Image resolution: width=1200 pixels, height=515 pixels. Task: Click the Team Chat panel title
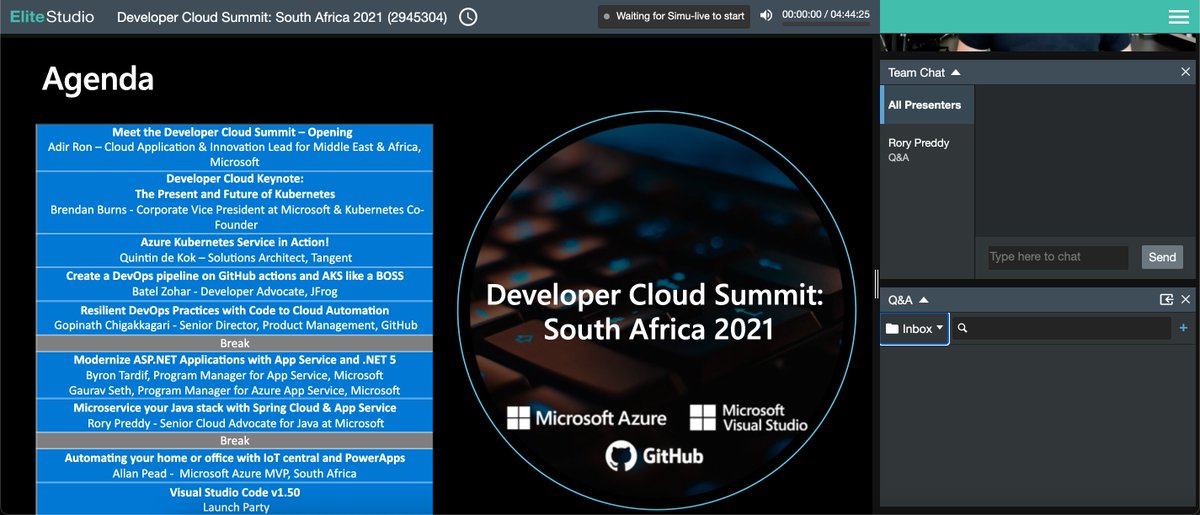click(x=916, y=73)
